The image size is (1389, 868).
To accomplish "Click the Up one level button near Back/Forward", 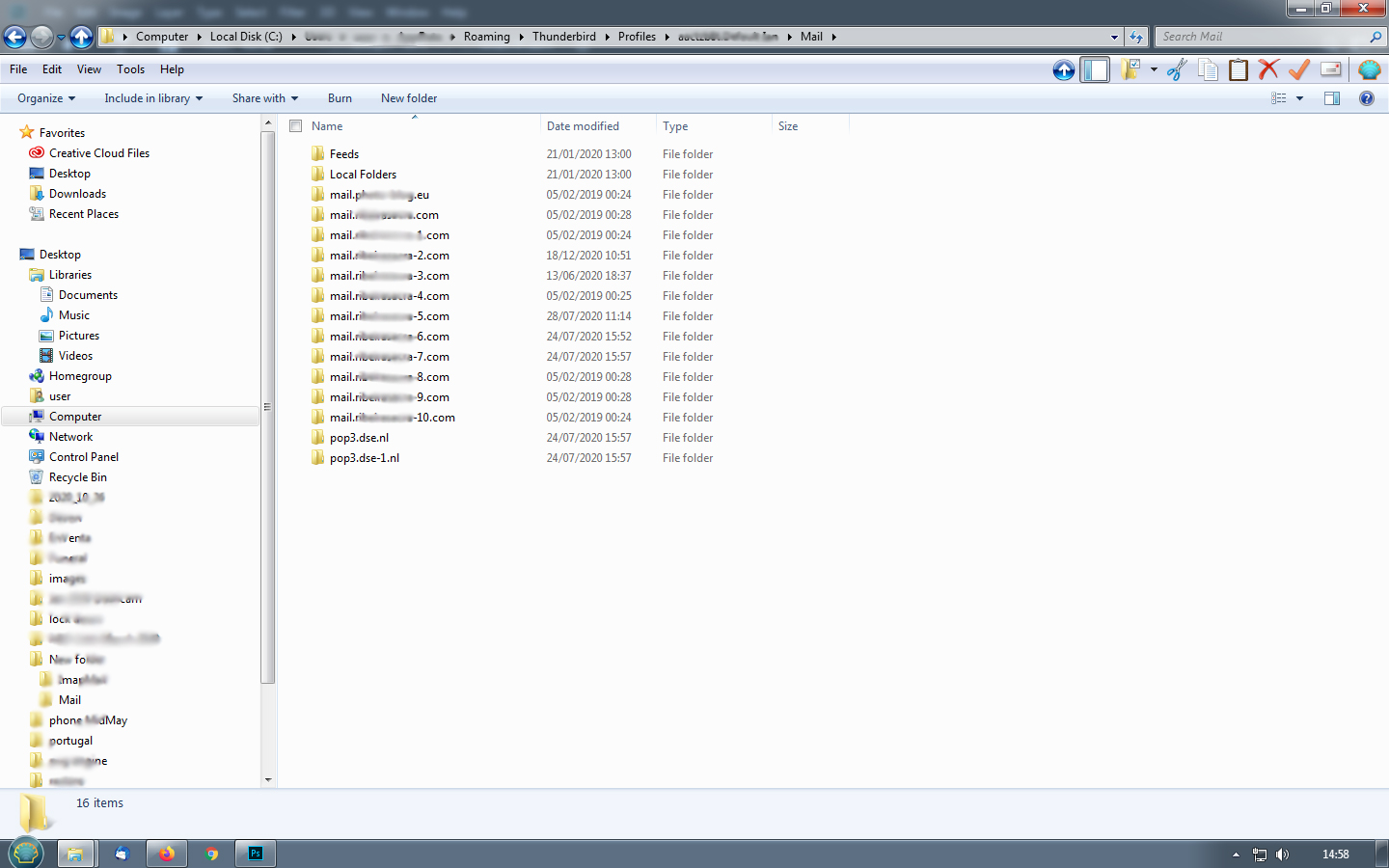I will 81,37.
